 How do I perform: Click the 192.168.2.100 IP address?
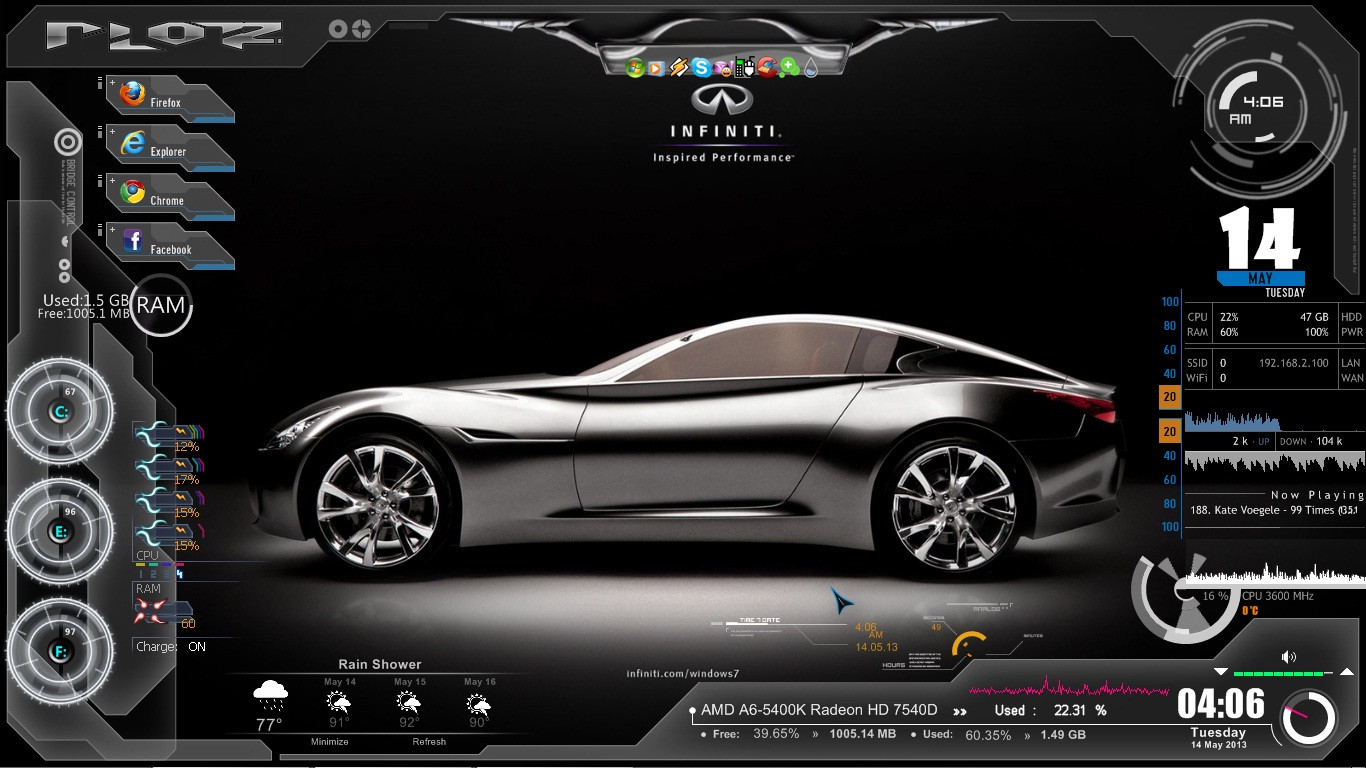[1294, 363]
